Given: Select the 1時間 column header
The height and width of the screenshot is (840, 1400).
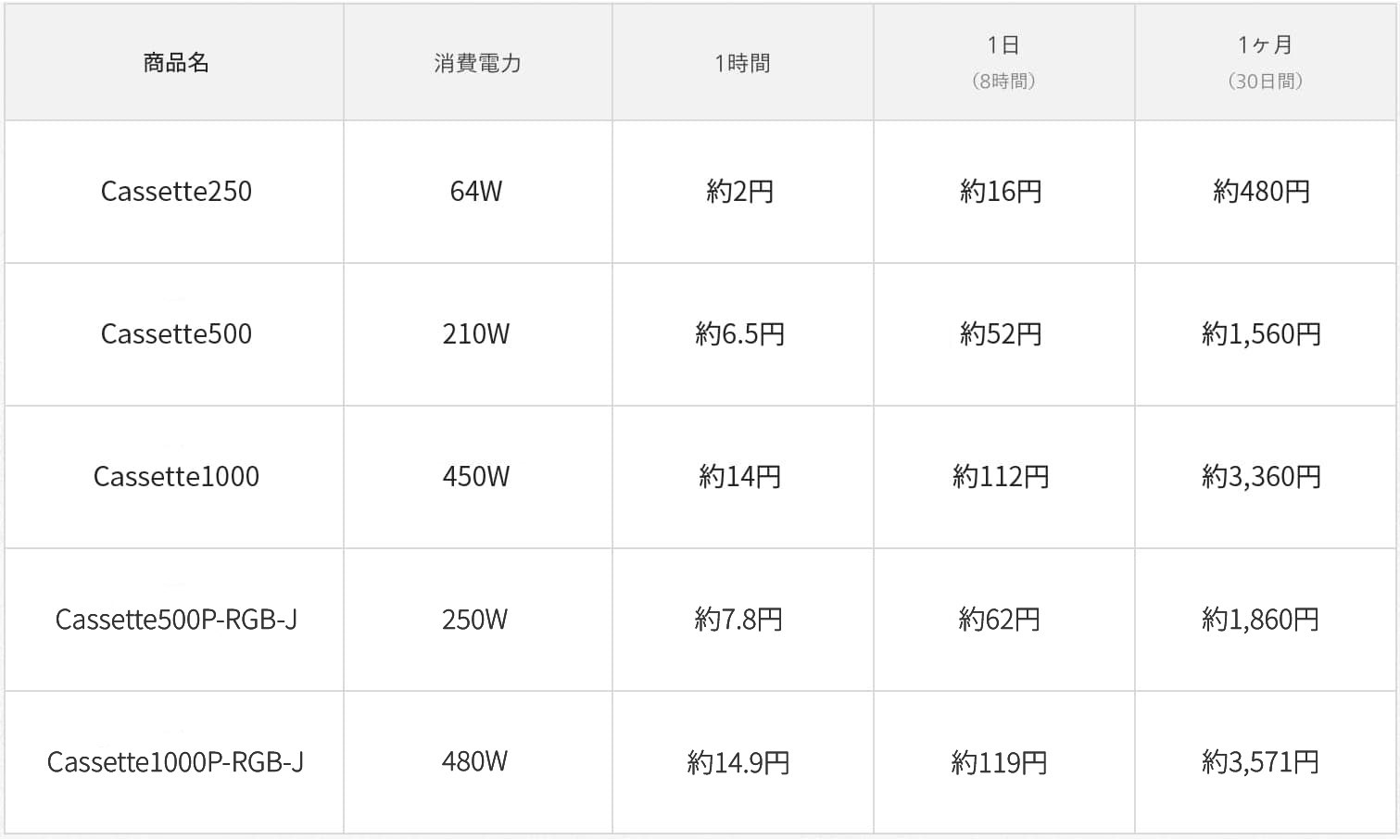Looking at the screenshot, I should 742,63.
